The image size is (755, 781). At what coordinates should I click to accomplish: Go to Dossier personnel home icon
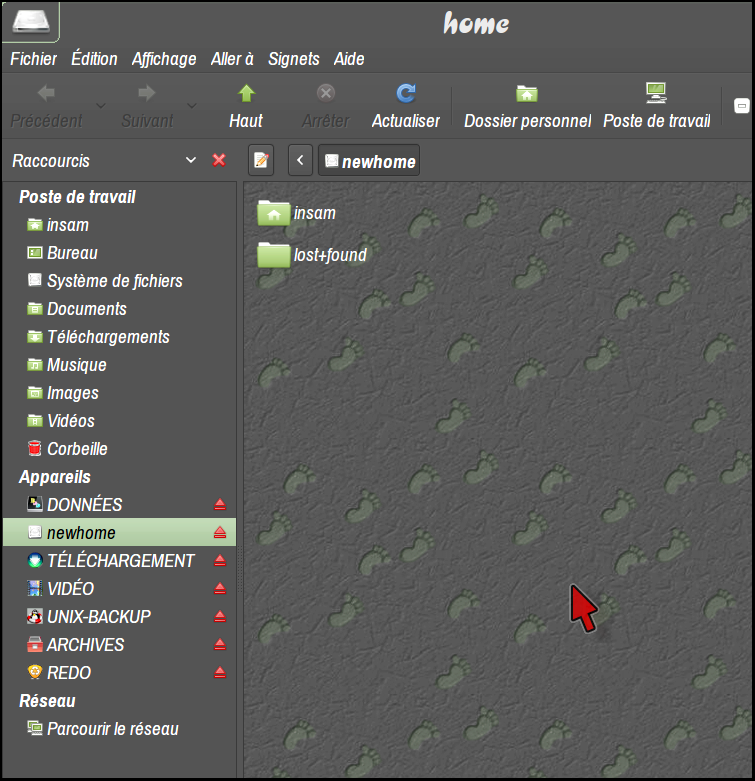tap(527, 94)
